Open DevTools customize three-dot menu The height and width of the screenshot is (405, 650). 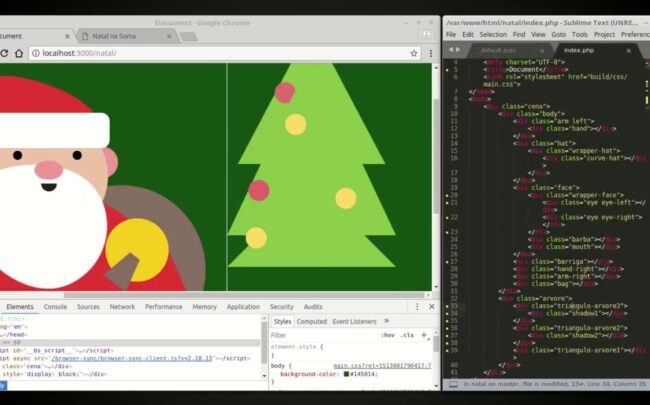click(x=417, y=307)
